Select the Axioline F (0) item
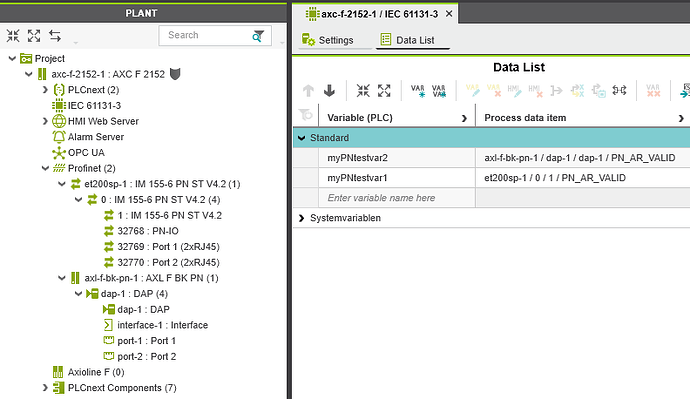 96,372
